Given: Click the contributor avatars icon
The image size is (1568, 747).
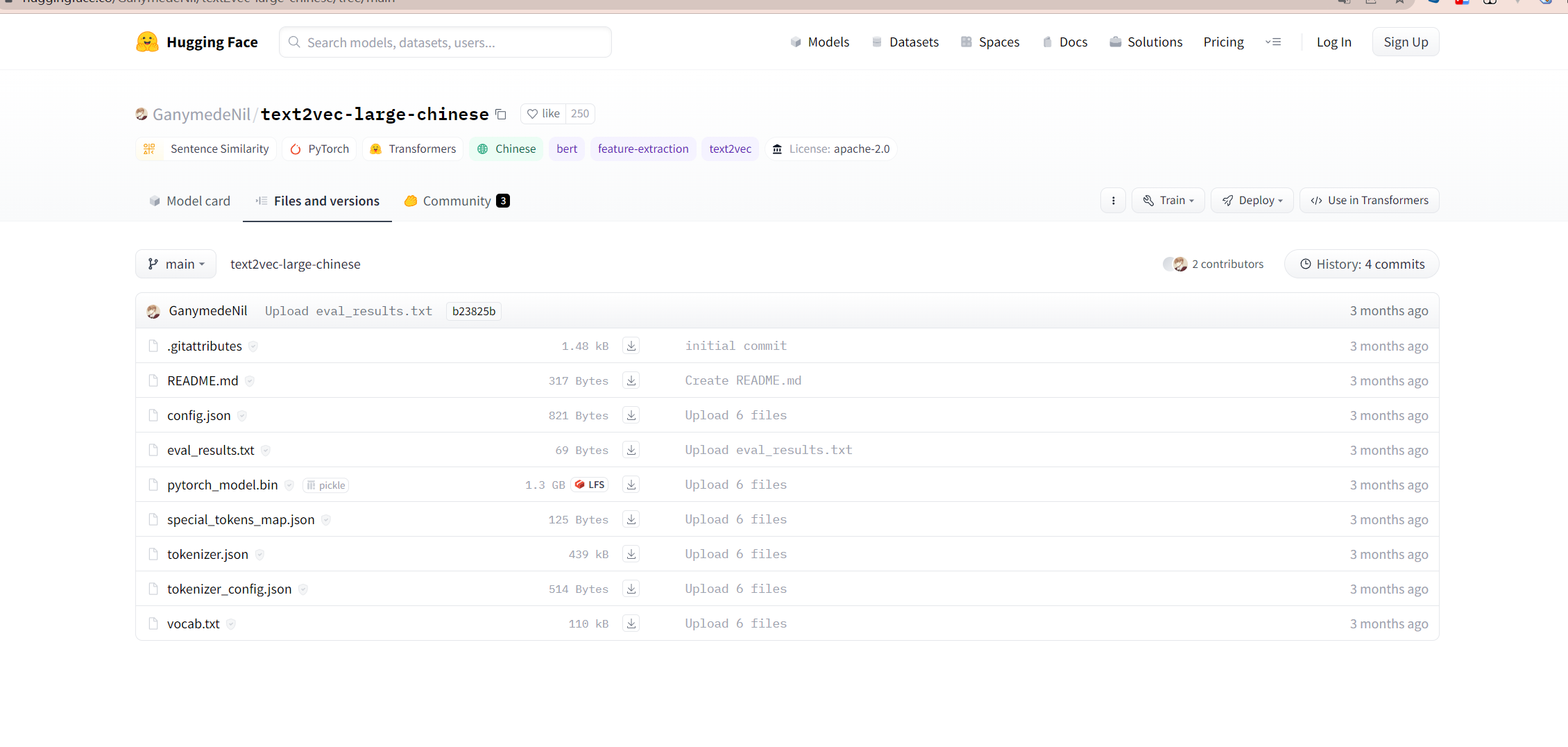Looking at the screenshot, I should (x=1175, y=264).
